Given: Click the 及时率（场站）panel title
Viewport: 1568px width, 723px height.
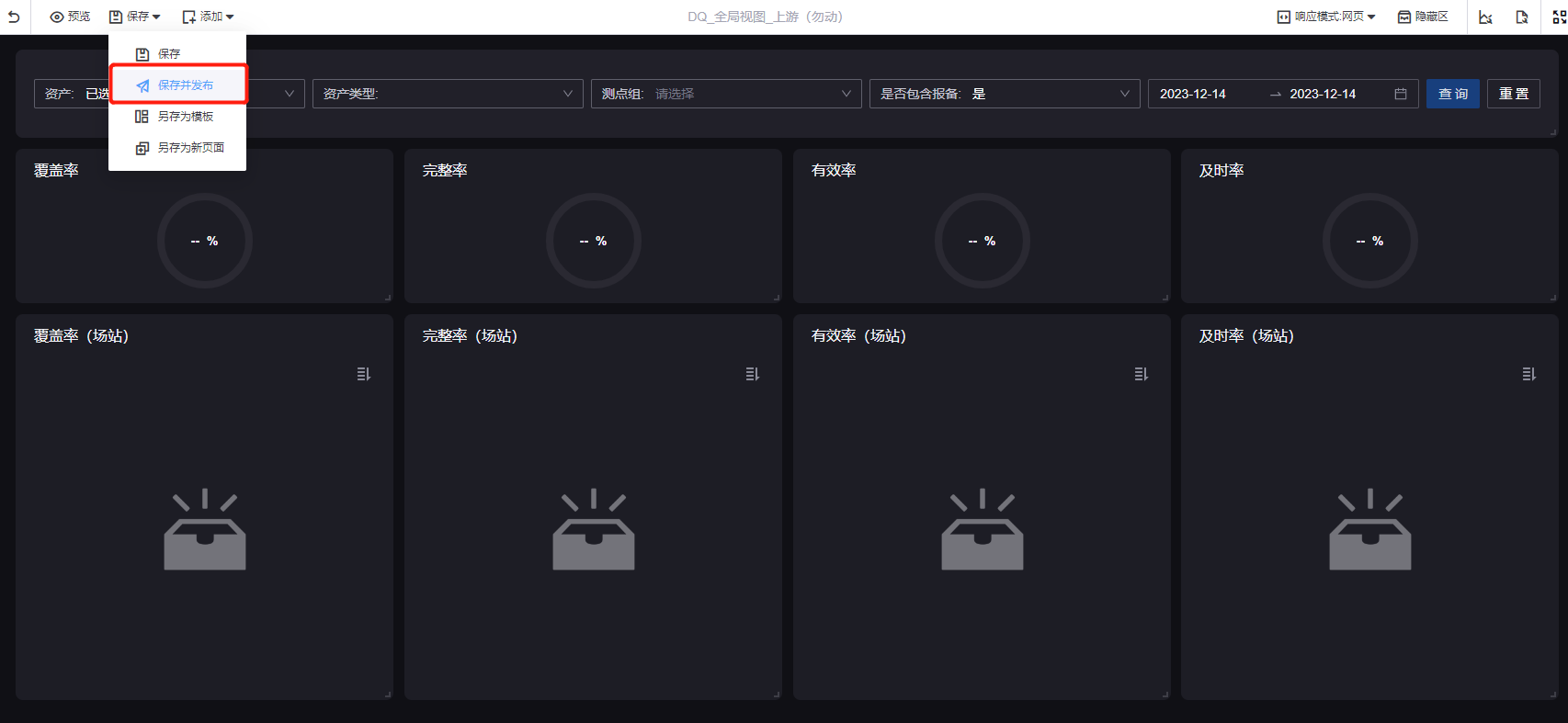Looking at the screenshot, I should (x=1246, y=336).
